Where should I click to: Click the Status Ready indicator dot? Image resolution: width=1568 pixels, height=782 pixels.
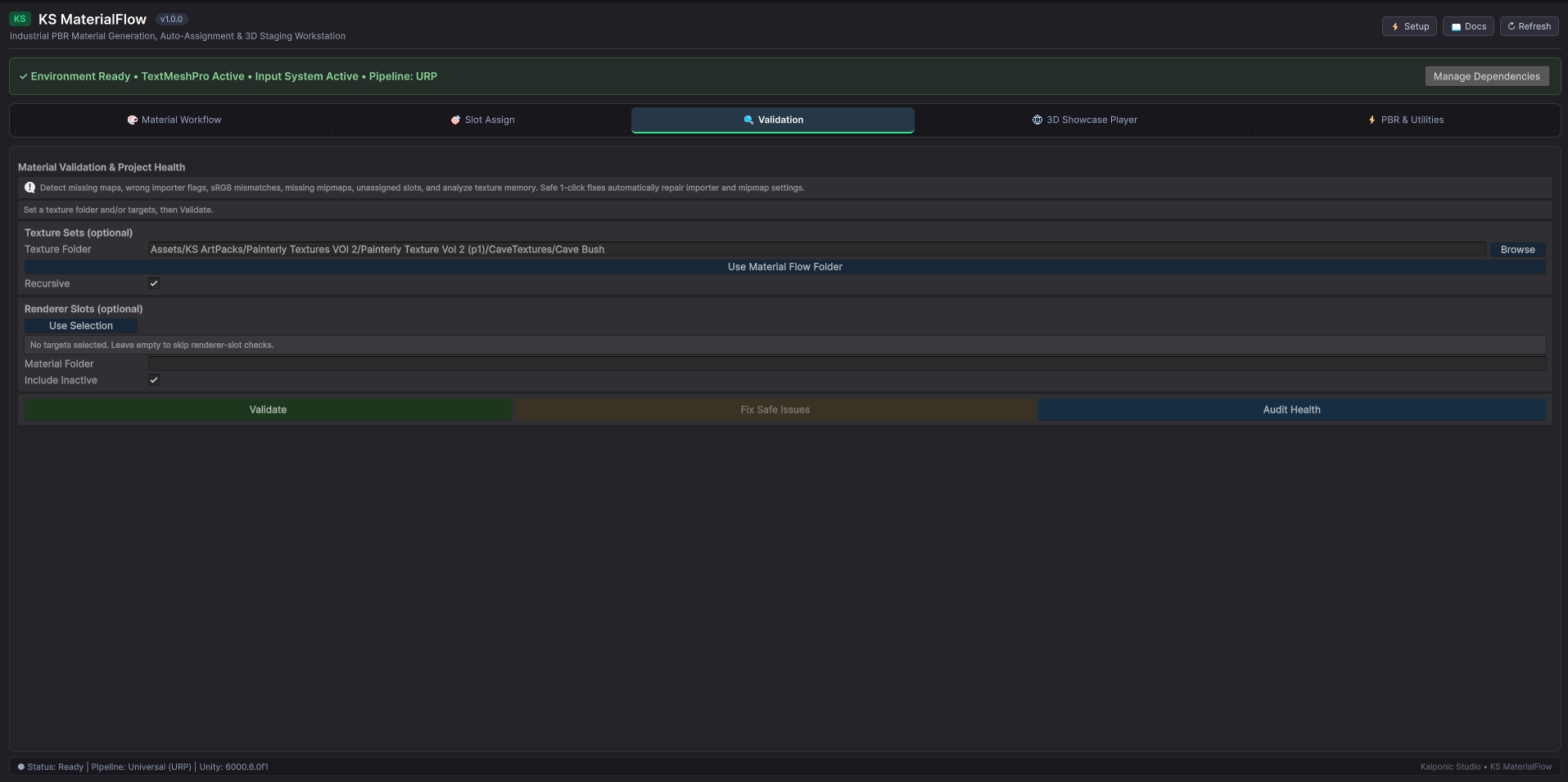(x=21, y=767)
